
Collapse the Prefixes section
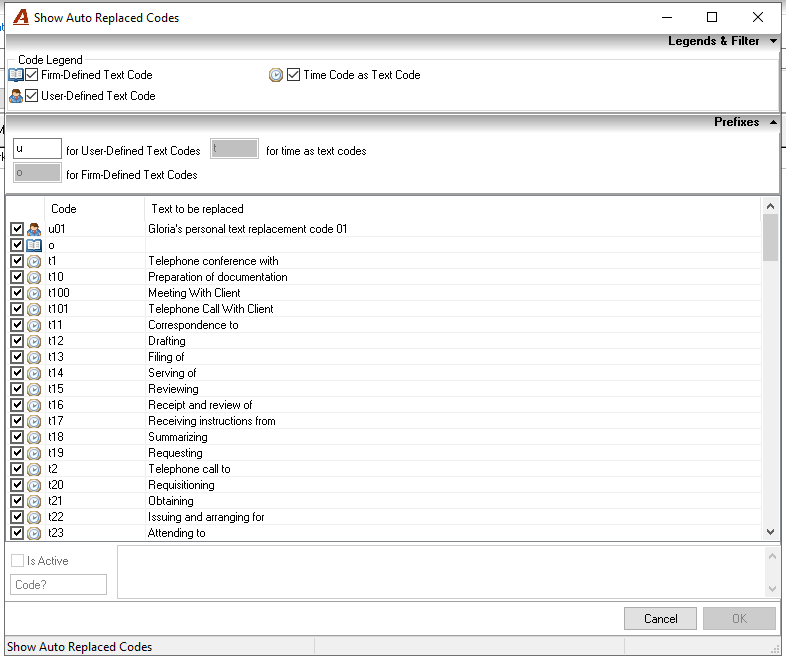[773, 122]
